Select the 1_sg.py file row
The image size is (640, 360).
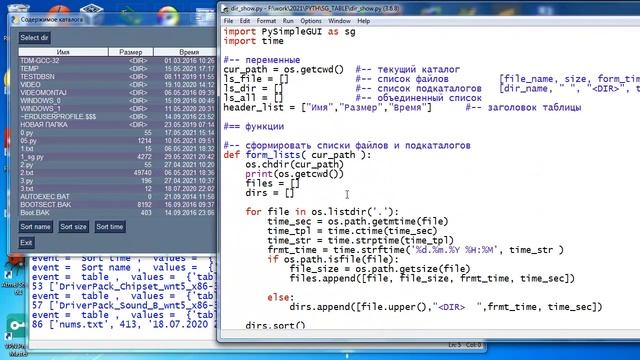(118, 157)
